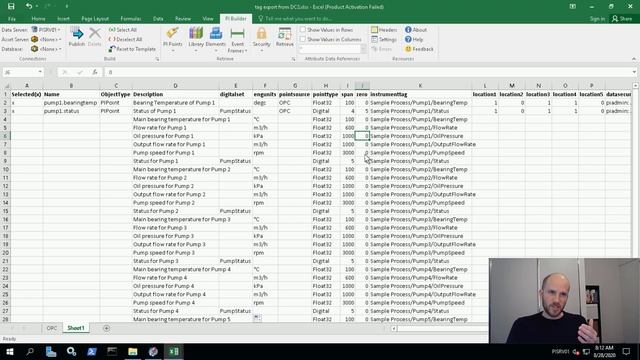This screenshot has width=640, height=360.
Task: Open the undo history dropdown arrow
Action: pos(37,7)
